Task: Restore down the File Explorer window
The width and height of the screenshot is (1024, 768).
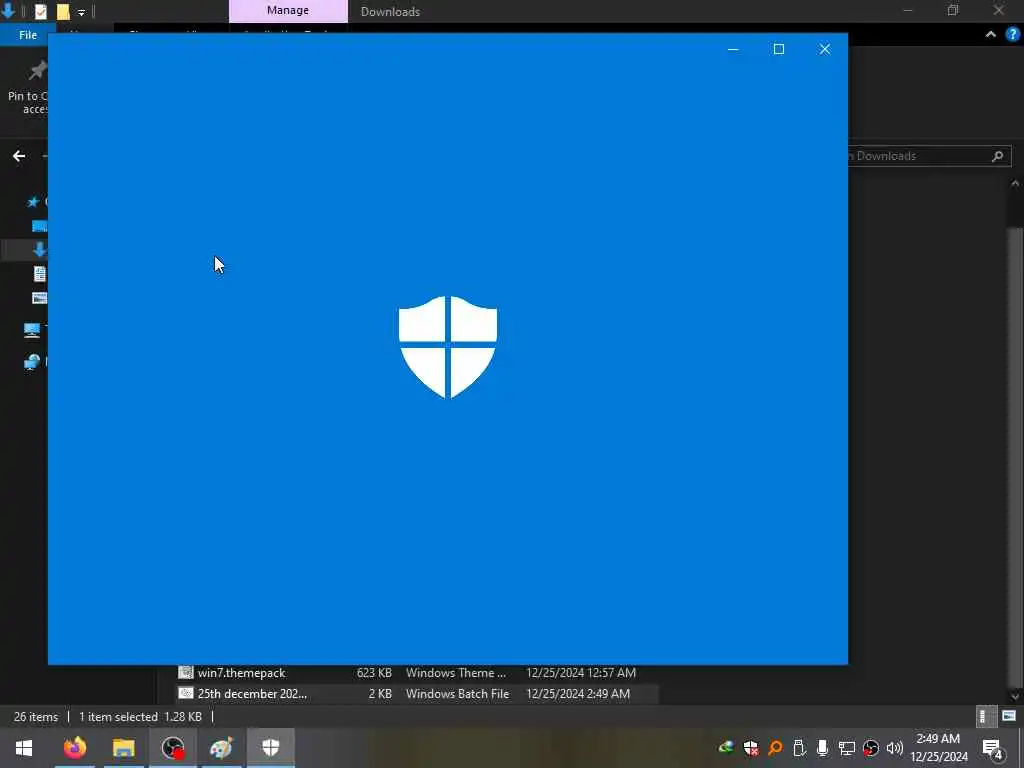Action: click(x=953, y=10)
